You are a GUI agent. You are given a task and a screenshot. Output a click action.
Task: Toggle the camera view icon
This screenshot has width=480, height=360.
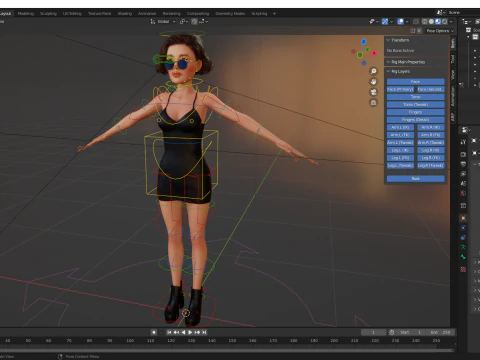click(x=373, y=92)
